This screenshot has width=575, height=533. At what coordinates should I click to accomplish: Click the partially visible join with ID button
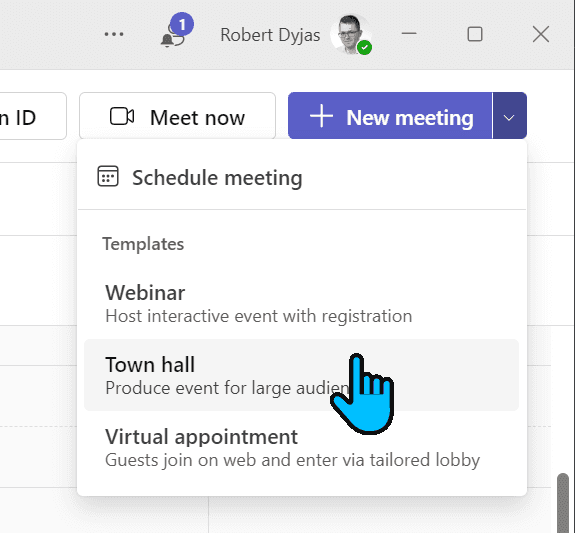(32, 116)
